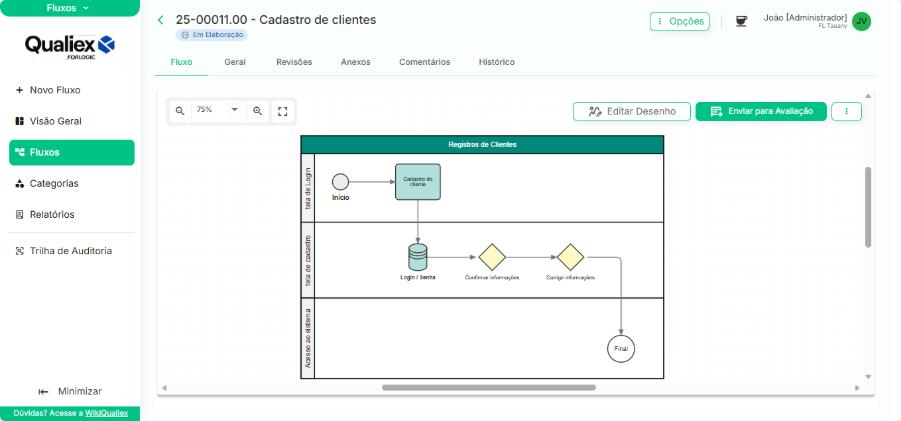The width and height of the screenshot is (901, 421).
Task: Open the Opções menu button
Action: (680, 21)
